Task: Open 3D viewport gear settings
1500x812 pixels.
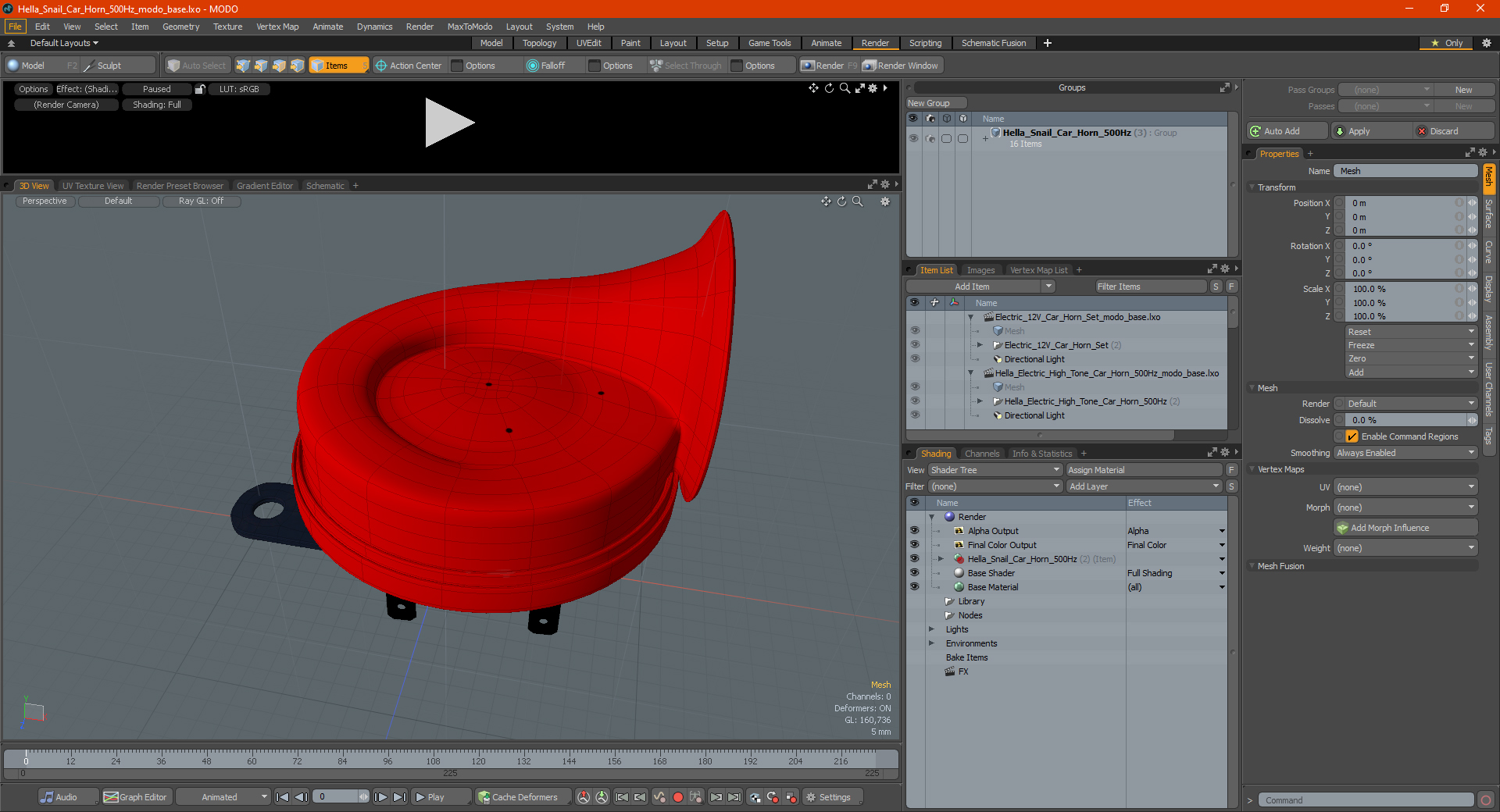Action: [885, 201]
